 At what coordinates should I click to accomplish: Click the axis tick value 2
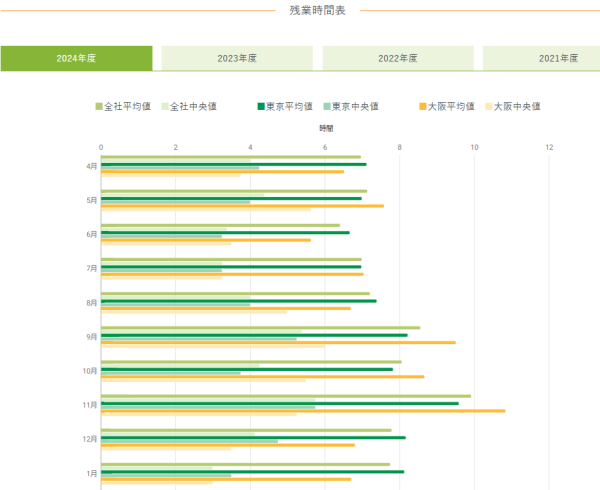[x=176, y=147]
